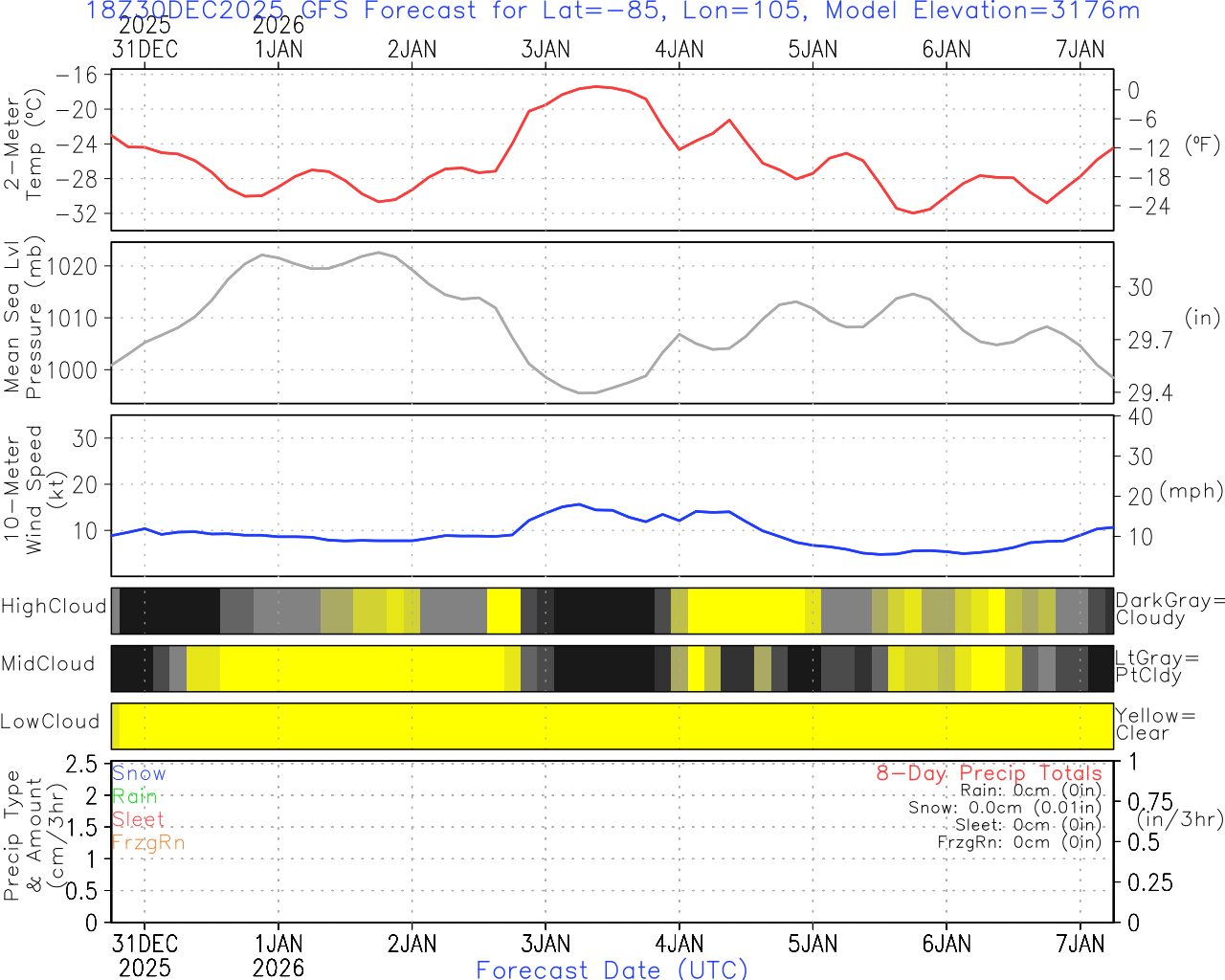Click the blue Snow legend label
The height and width of the screenshot is (980, 1225).
139,773
